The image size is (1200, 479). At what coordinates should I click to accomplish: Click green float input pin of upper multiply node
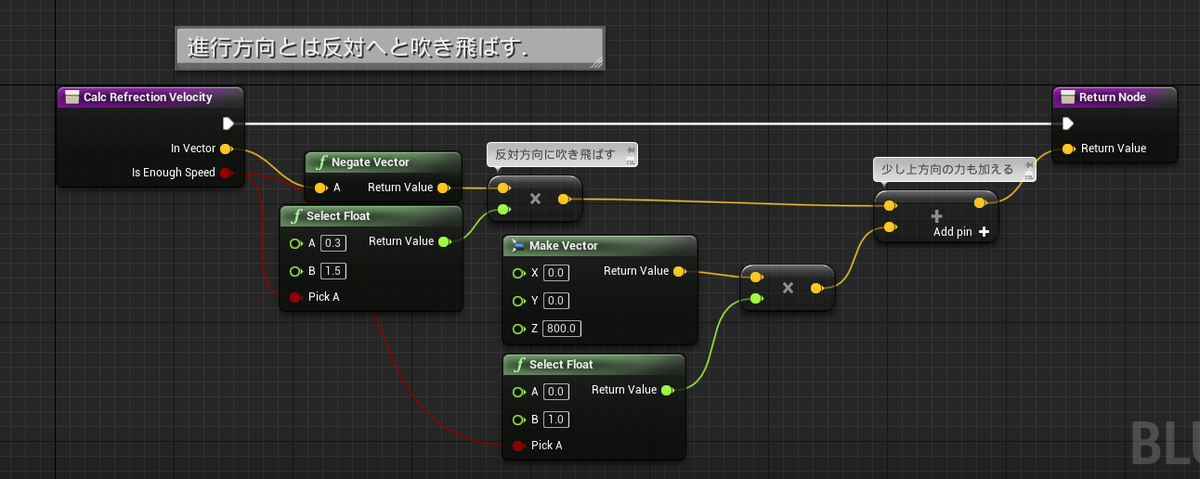coord(503,210)
